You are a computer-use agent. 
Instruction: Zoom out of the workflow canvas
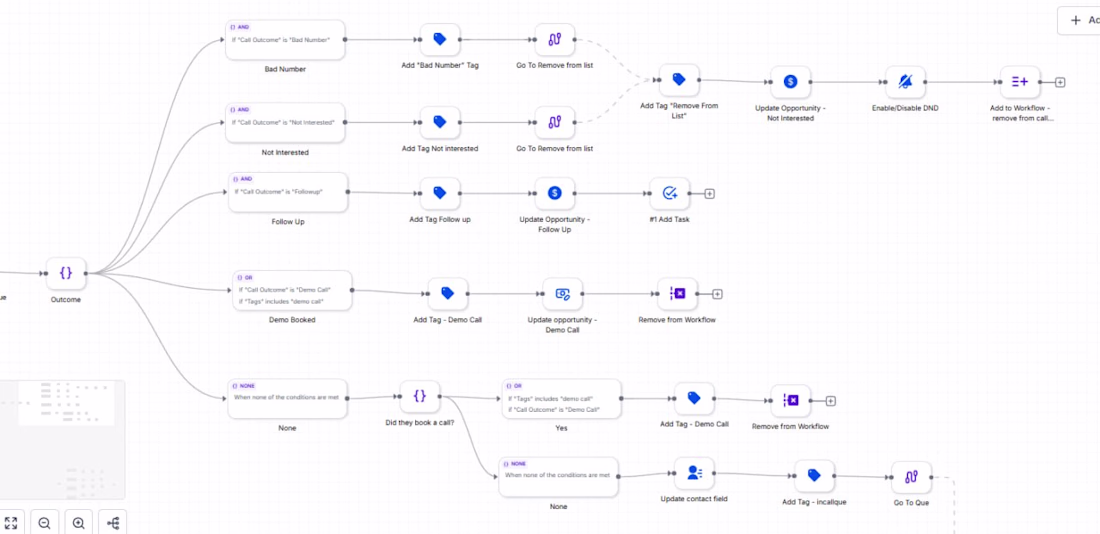(x=45, y=523)
